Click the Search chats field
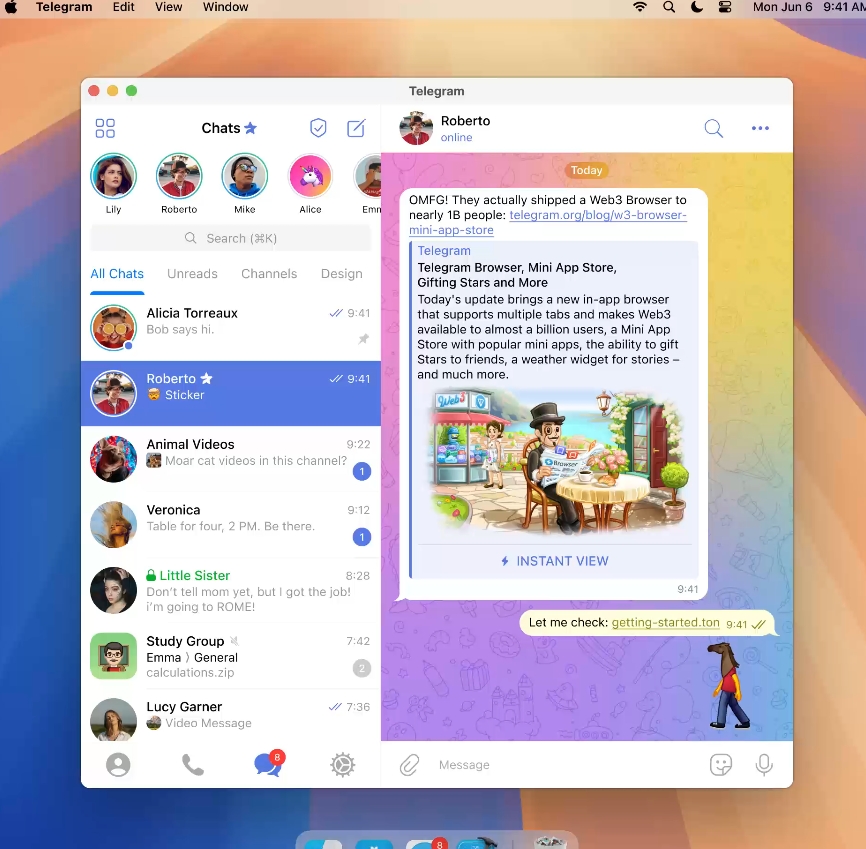 231,238
